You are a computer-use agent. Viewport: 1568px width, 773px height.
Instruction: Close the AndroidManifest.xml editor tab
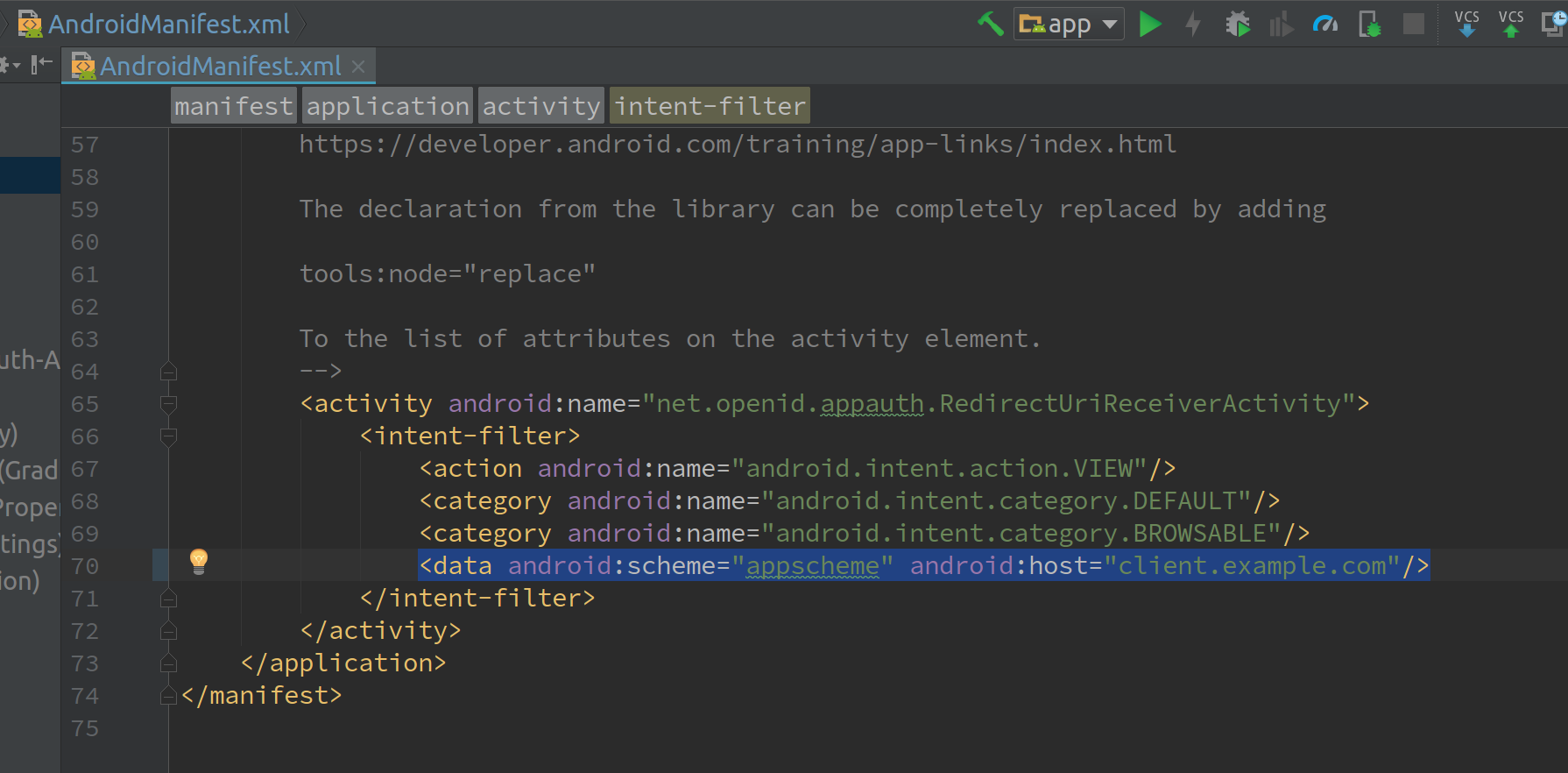tap(358, 67)
